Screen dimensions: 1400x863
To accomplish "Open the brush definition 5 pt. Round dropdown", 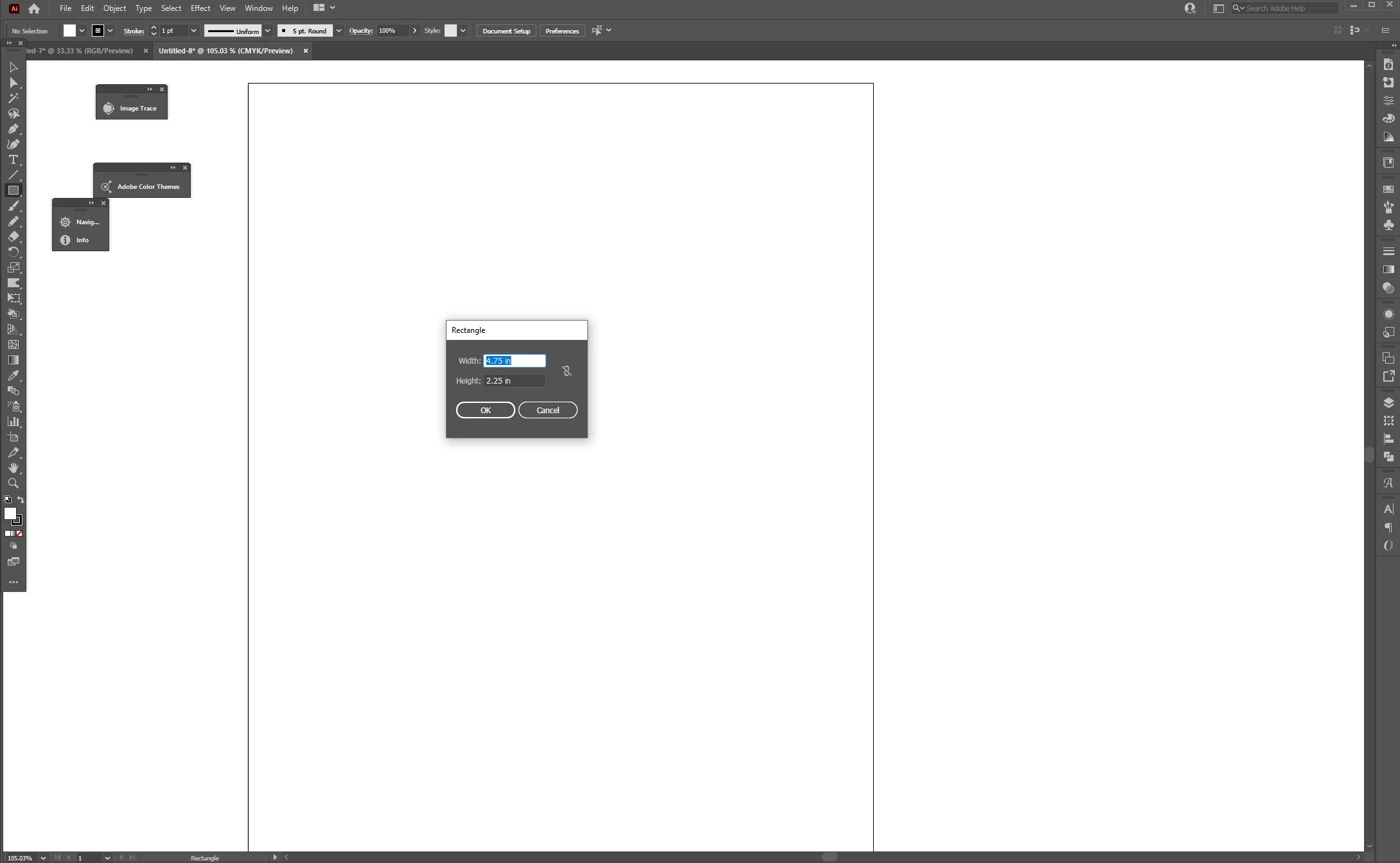I will [339, 31].
